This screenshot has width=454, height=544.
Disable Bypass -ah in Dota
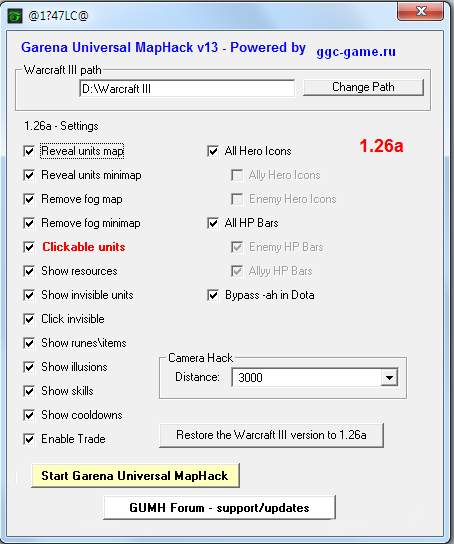pos(213,295)
